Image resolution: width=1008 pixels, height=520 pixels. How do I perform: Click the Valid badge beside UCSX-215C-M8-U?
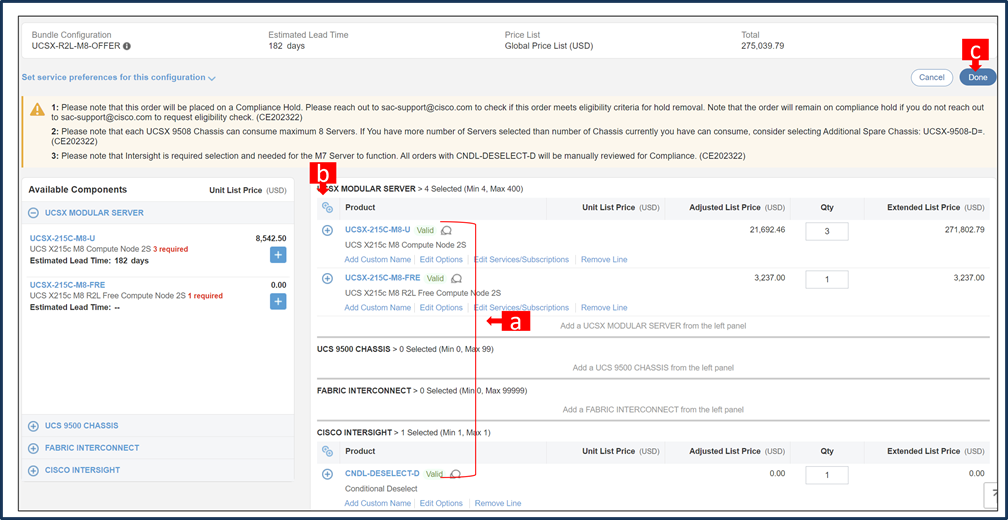426,229
